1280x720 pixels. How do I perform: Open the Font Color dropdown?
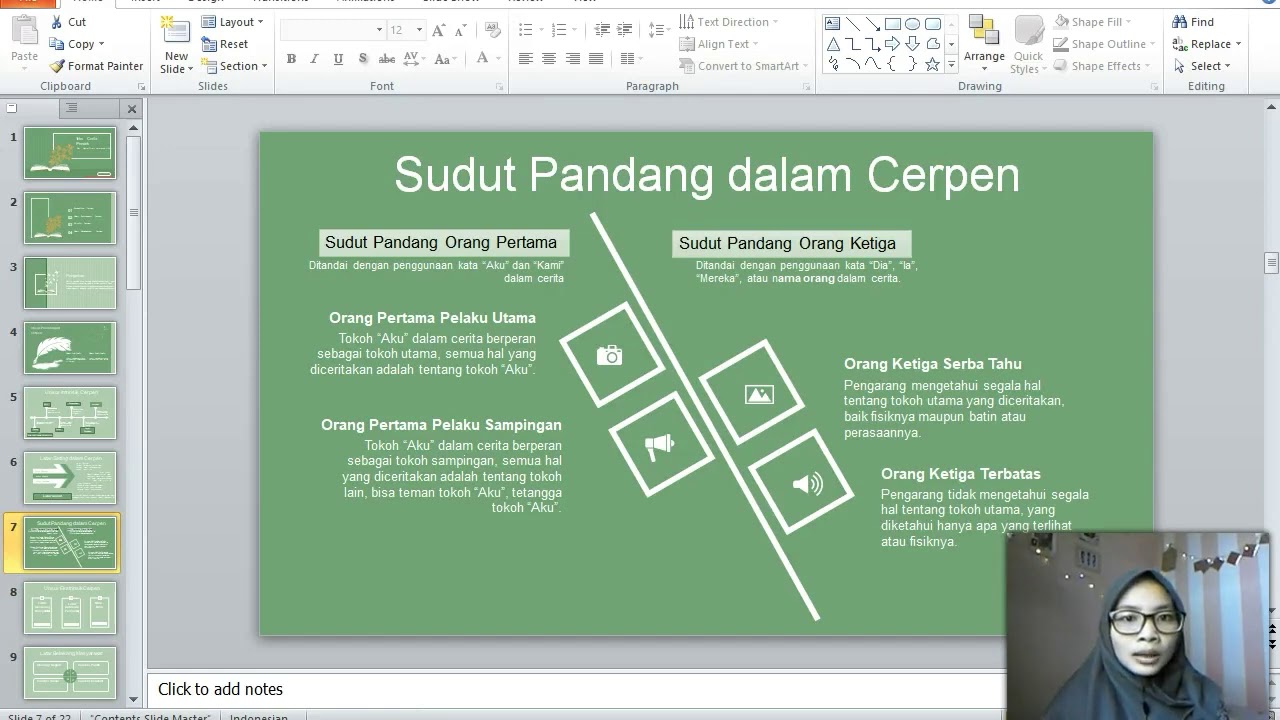[x=497, y=59]
